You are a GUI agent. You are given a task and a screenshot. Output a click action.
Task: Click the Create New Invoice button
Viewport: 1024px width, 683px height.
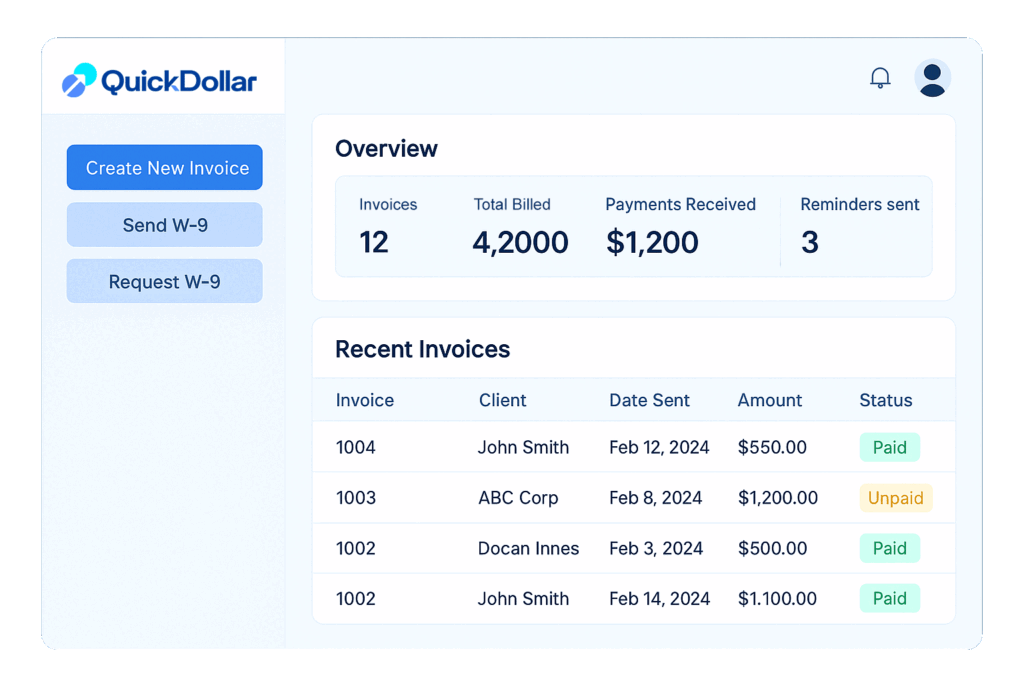tap(165, 168)
